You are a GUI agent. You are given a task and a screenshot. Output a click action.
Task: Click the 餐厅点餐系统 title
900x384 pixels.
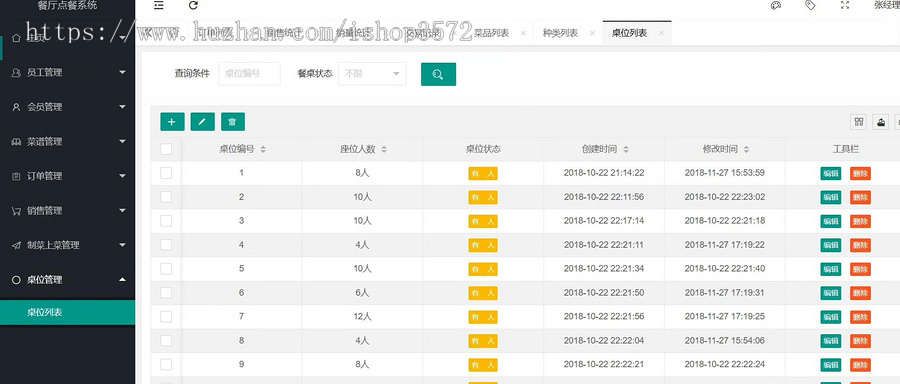(67, 6)
